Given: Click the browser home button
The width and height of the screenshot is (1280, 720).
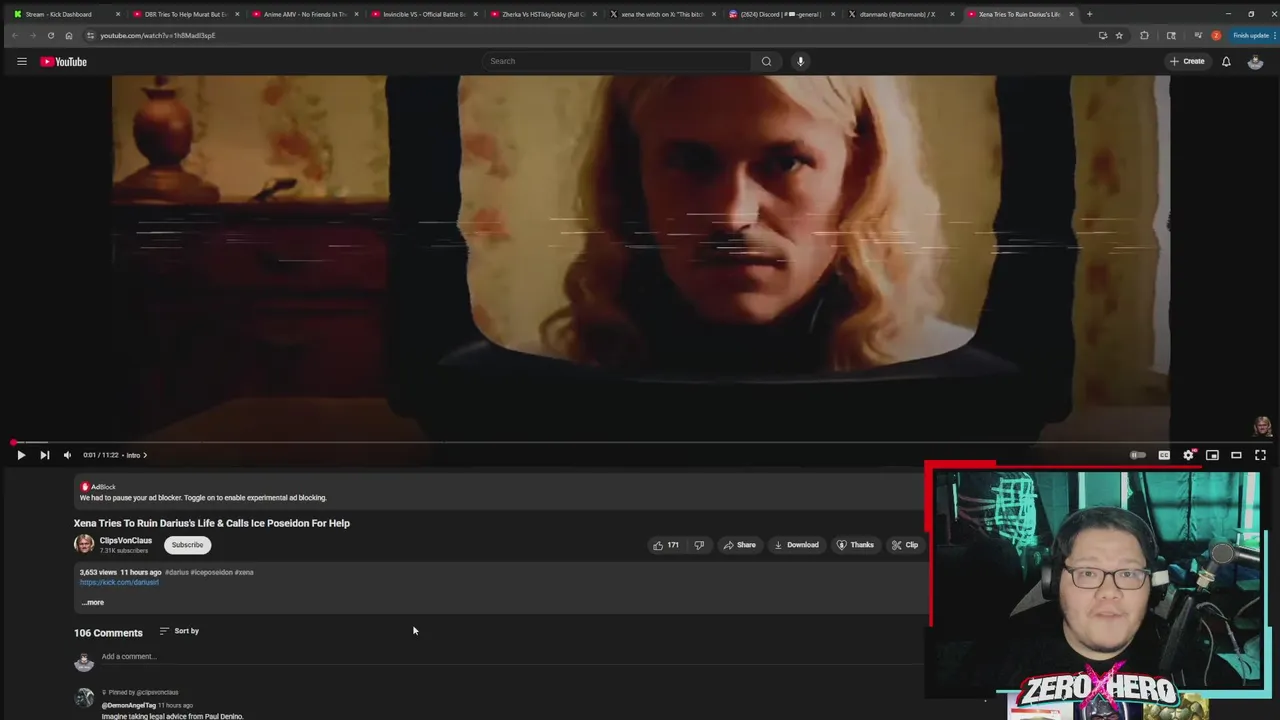Looking at the screenshot, I should (68, 35).
